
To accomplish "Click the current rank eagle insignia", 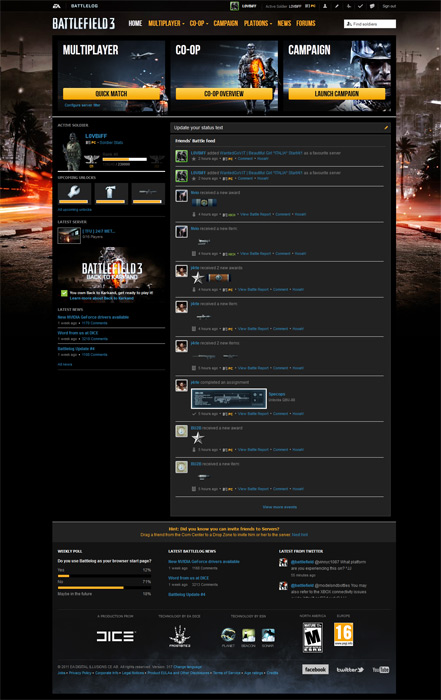I will click(92, 160).
